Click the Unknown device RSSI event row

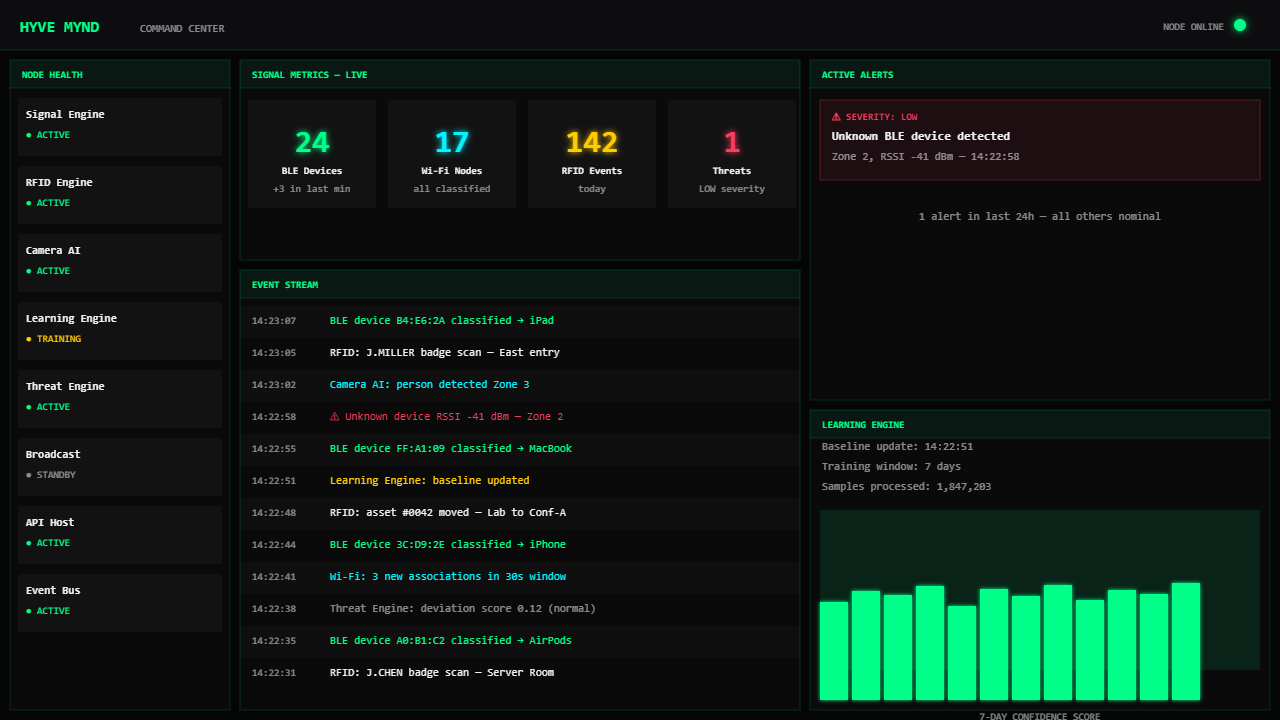pyautogui.click(x=520, y=417)
